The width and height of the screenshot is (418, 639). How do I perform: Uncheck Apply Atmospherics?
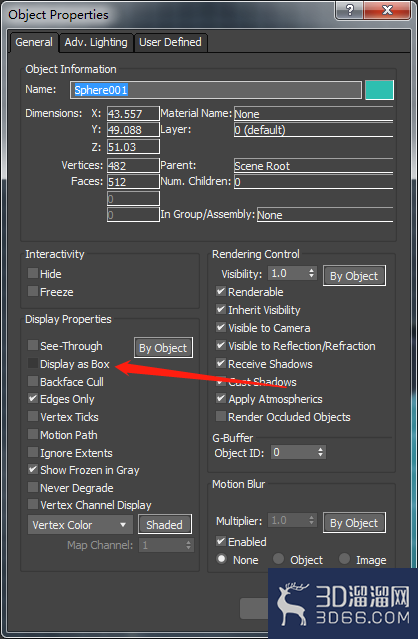(x=221, y=398)
